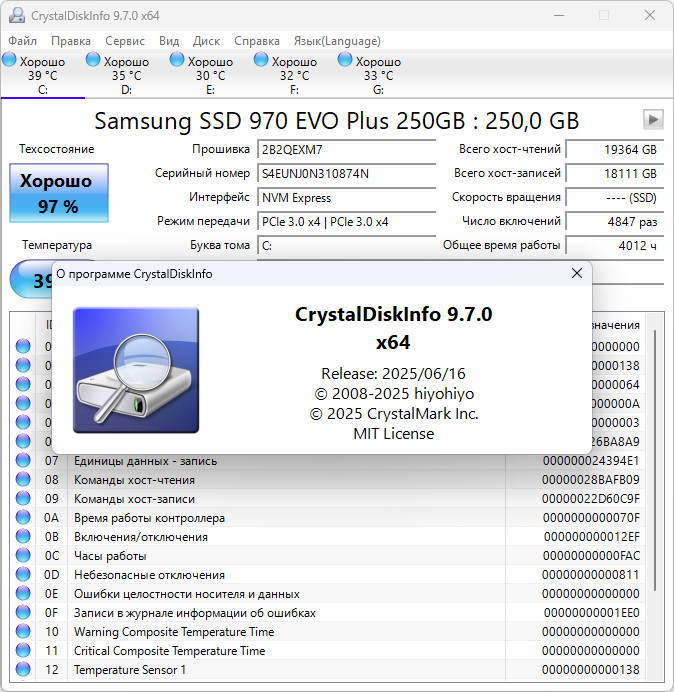Click next disk arrow beside Samsung title
This screenshot has width=674, height=692.
point(653,120)
